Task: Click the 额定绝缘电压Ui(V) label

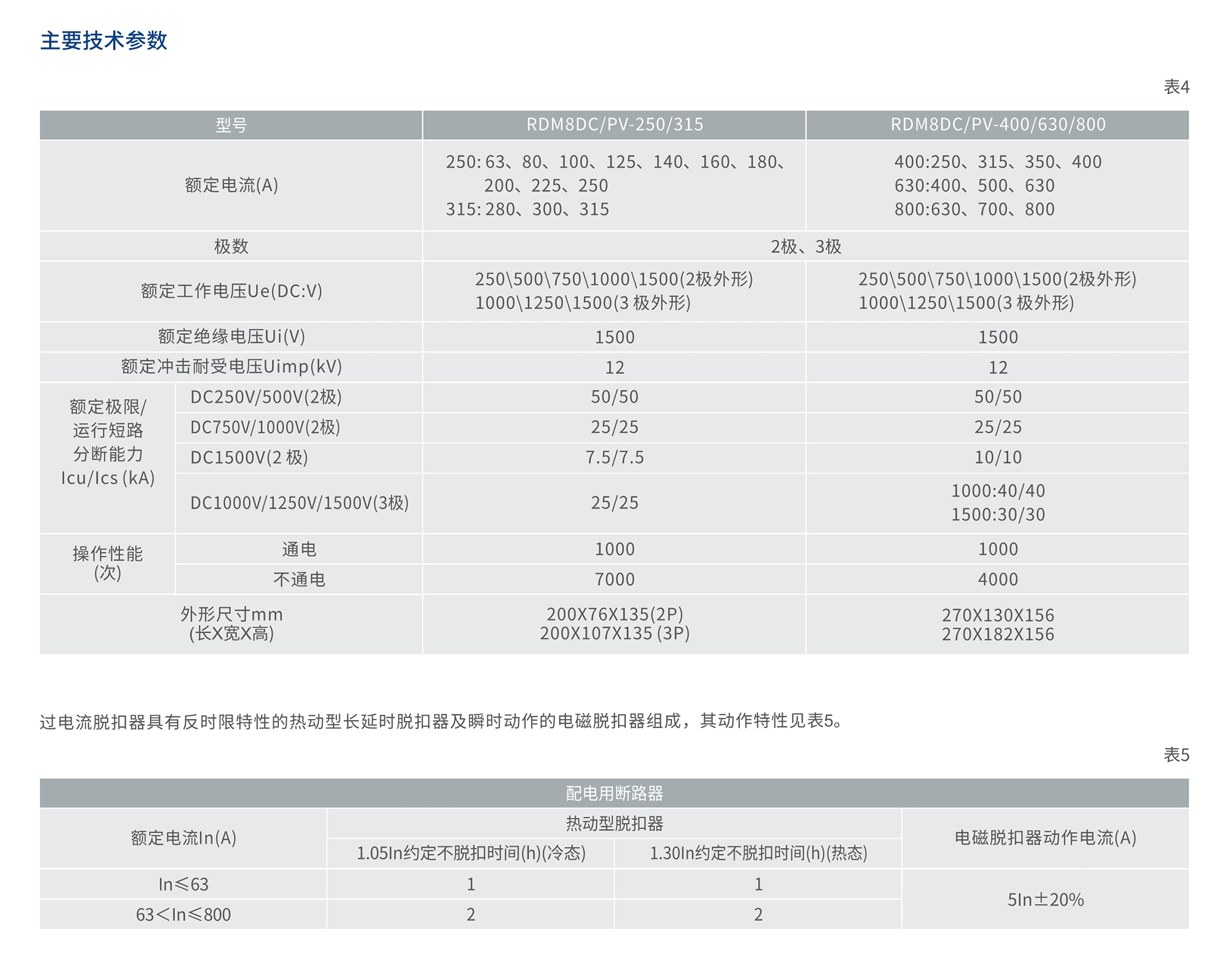Action: [231, 336]
